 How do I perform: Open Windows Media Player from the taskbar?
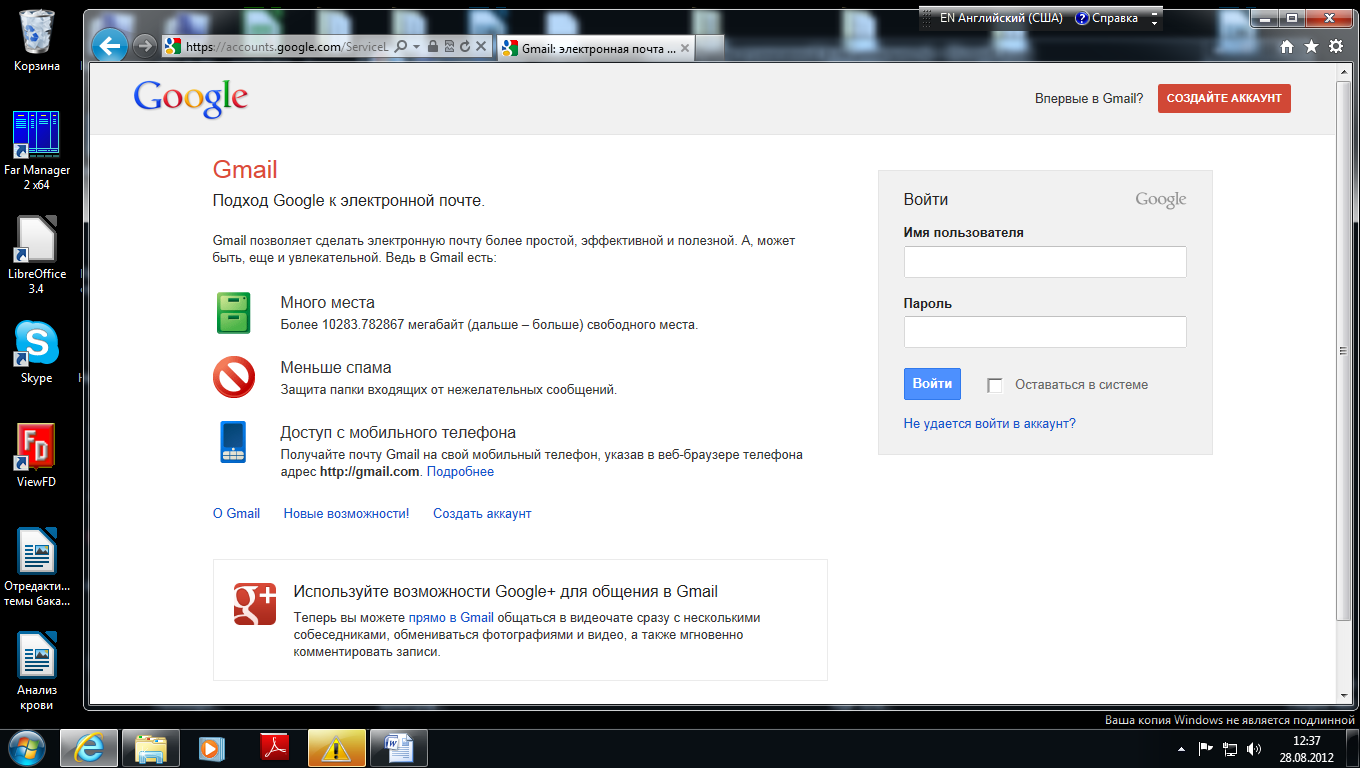211,748
